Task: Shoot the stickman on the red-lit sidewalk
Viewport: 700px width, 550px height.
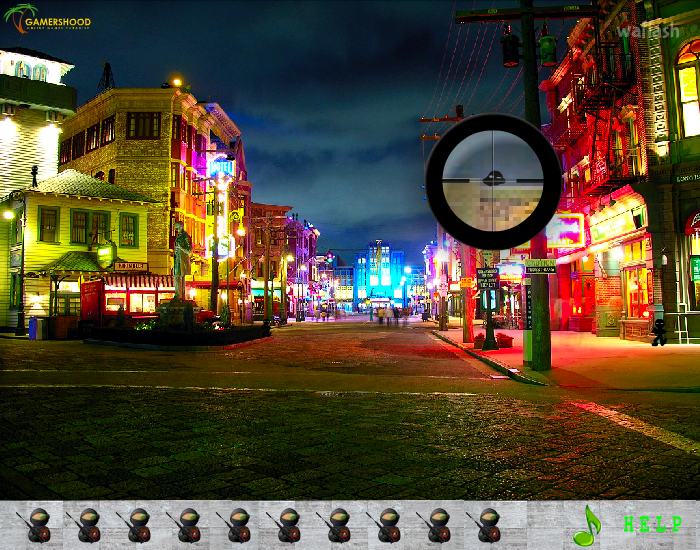Action: [659, 332]
